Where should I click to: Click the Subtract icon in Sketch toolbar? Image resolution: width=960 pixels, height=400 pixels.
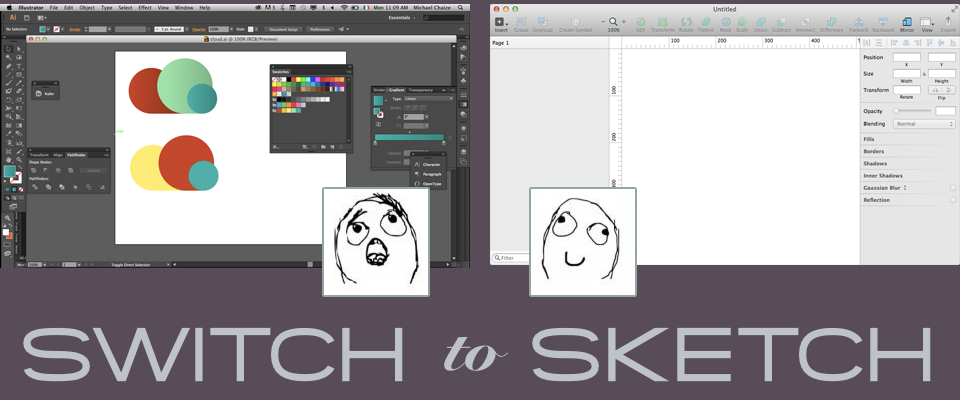[x=781, y=21]
